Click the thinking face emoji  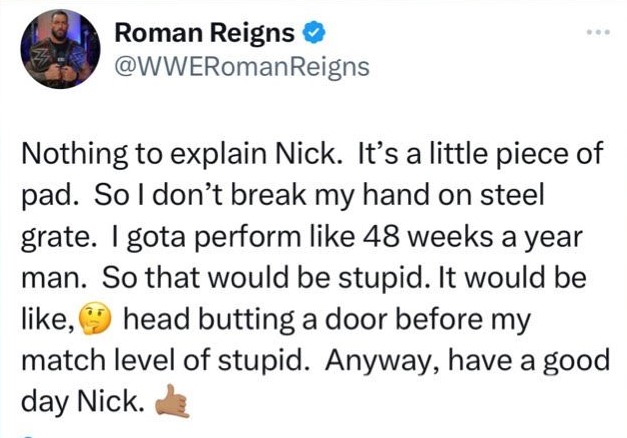tap(95, 319)
